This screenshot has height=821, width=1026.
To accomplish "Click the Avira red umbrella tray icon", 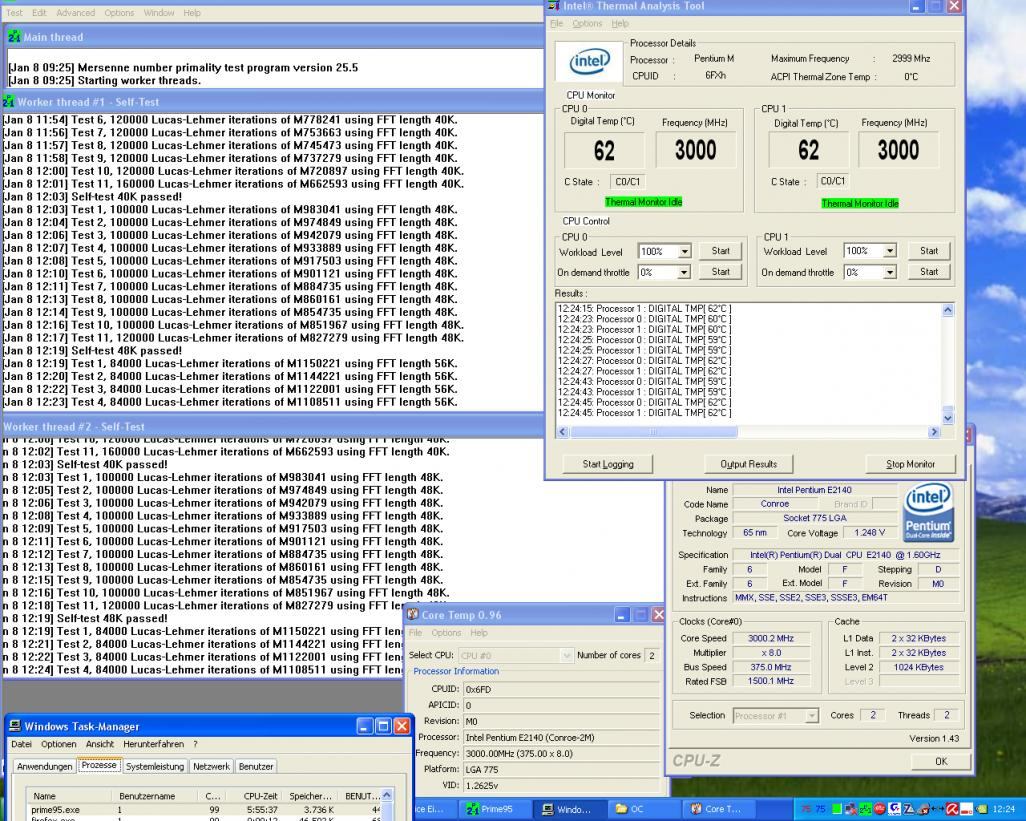I will pyautogui.click(x=952, y=809).
